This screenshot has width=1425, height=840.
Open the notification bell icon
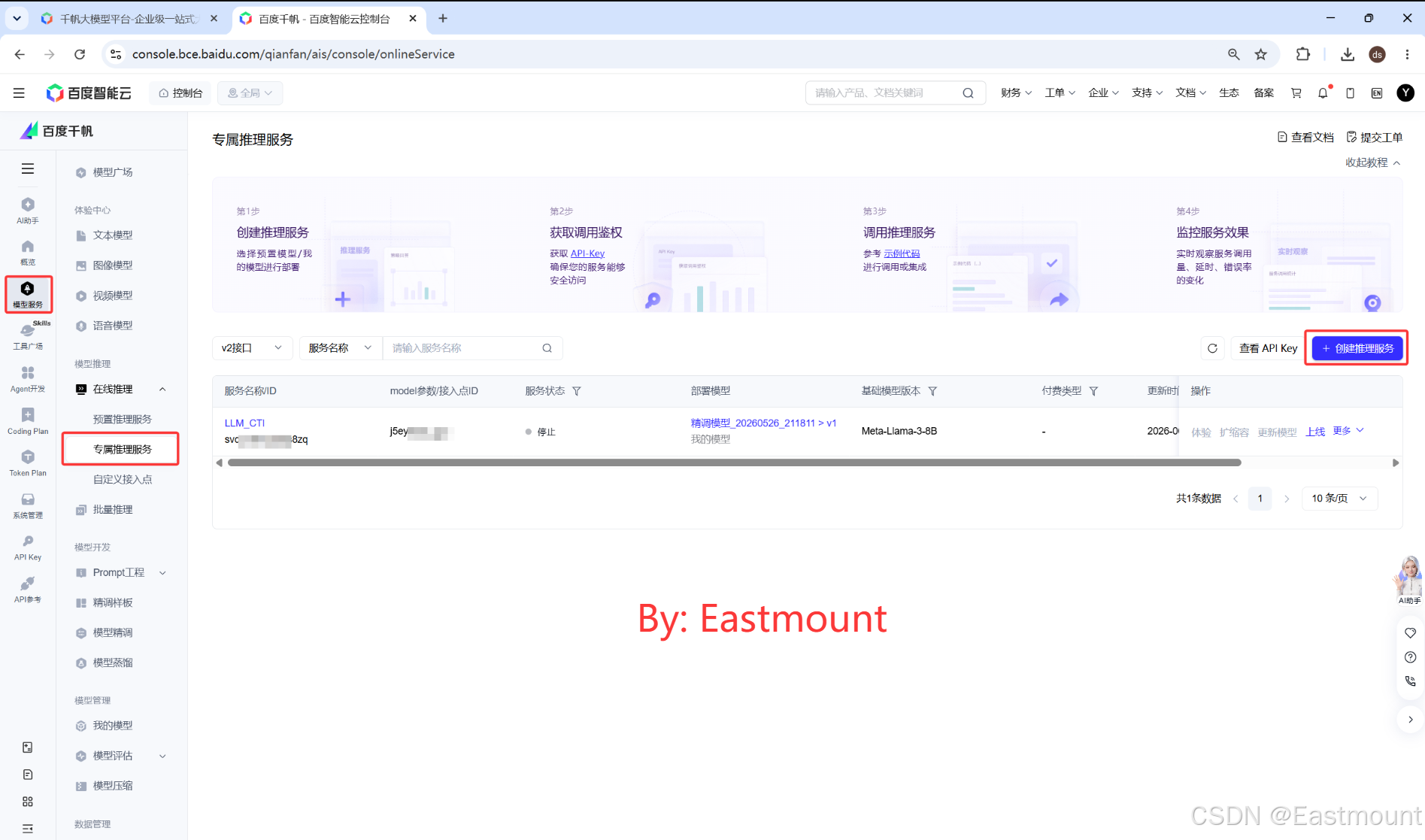1323,92
